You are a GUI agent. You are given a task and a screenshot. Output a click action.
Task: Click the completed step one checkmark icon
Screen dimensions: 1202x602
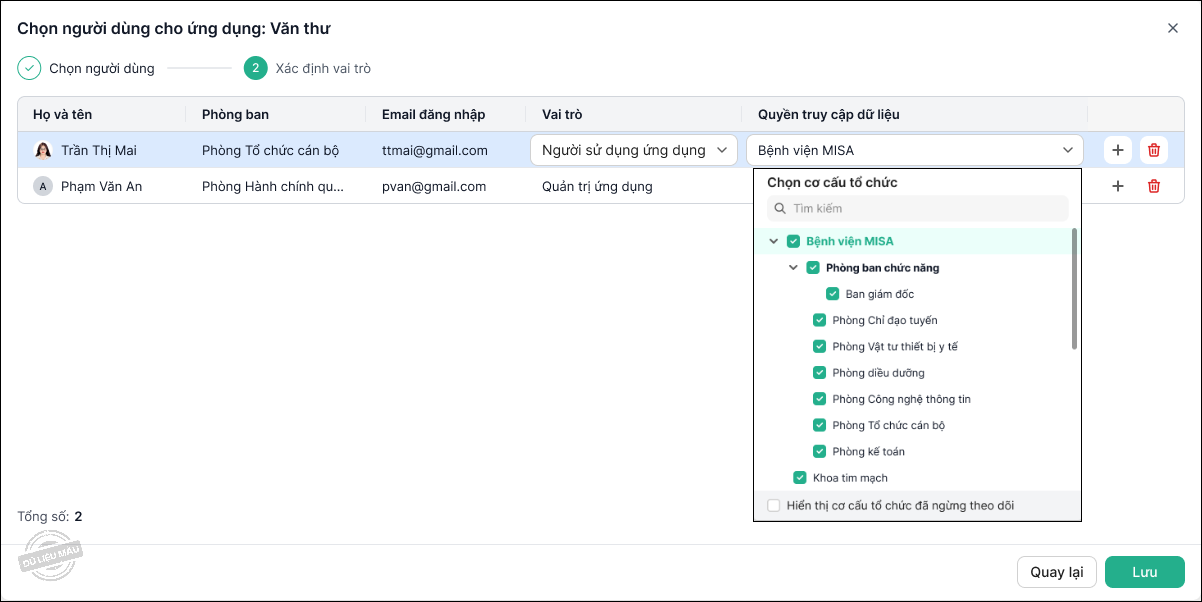coord(29,68)
